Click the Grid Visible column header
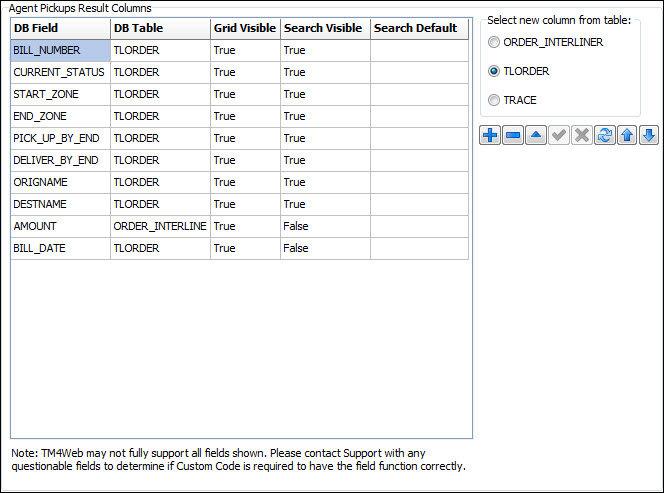This screenshot has width=664, height=493. (245, 28)
